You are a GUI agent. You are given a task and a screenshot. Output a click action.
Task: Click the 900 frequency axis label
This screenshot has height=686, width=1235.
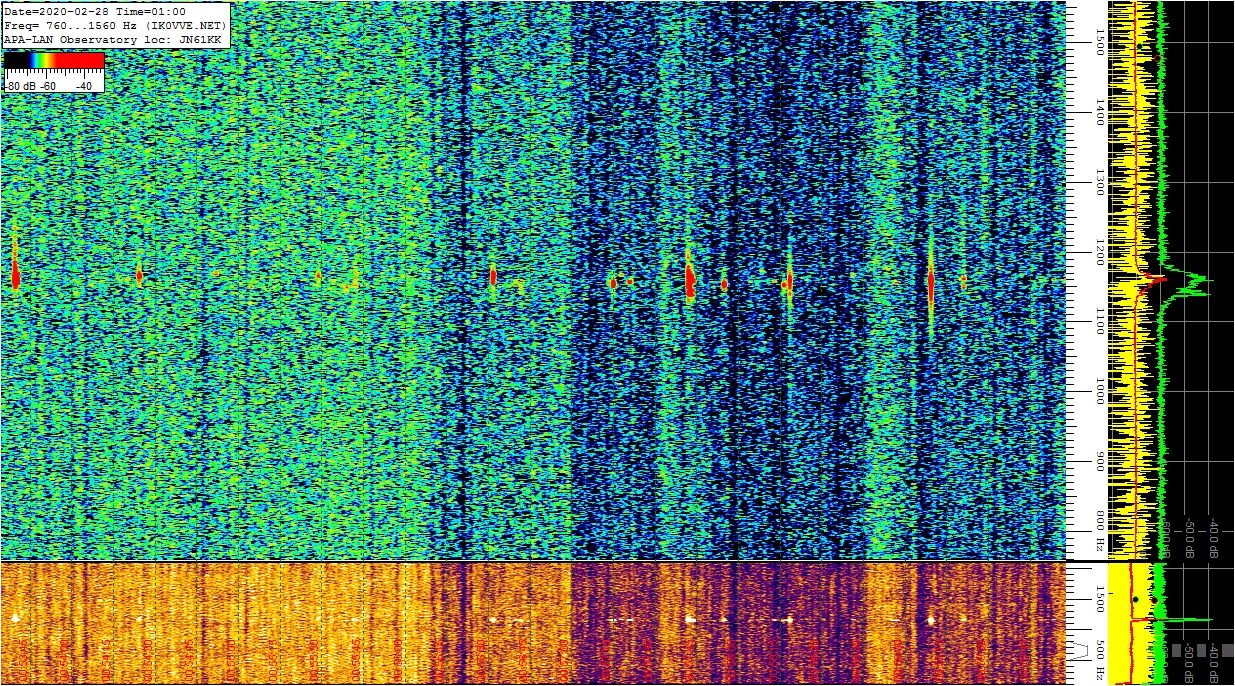(x=1100, y=462)
